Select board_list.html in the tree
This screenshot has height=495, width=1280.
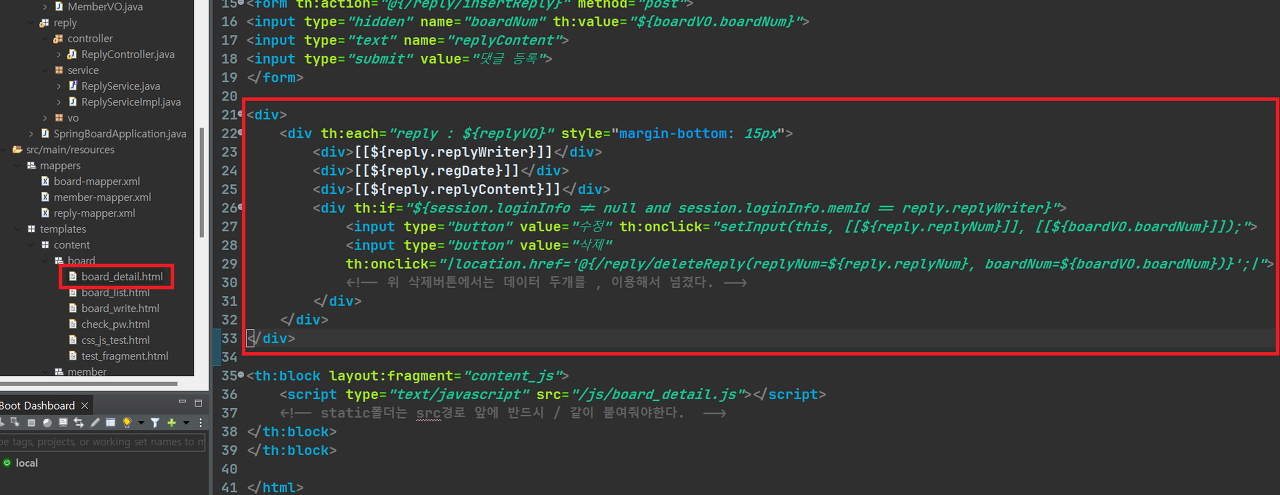tap(116, 292)
